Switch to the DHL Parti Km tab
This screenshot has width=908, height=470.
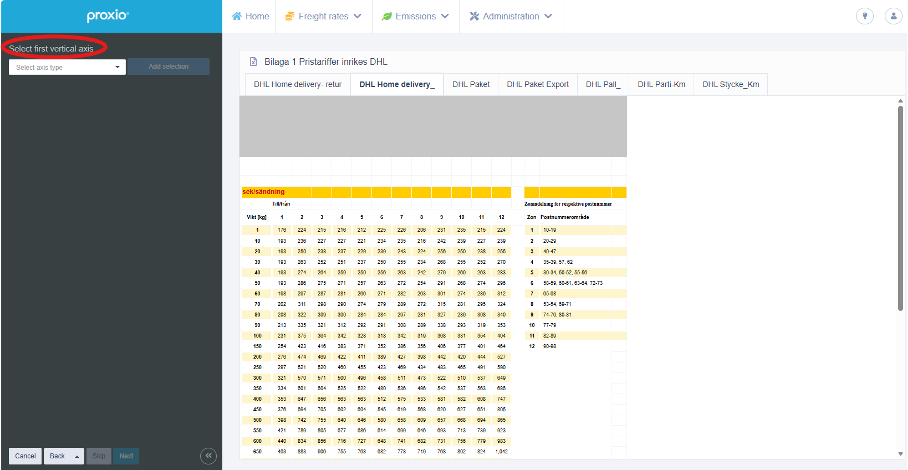point(661,84)
